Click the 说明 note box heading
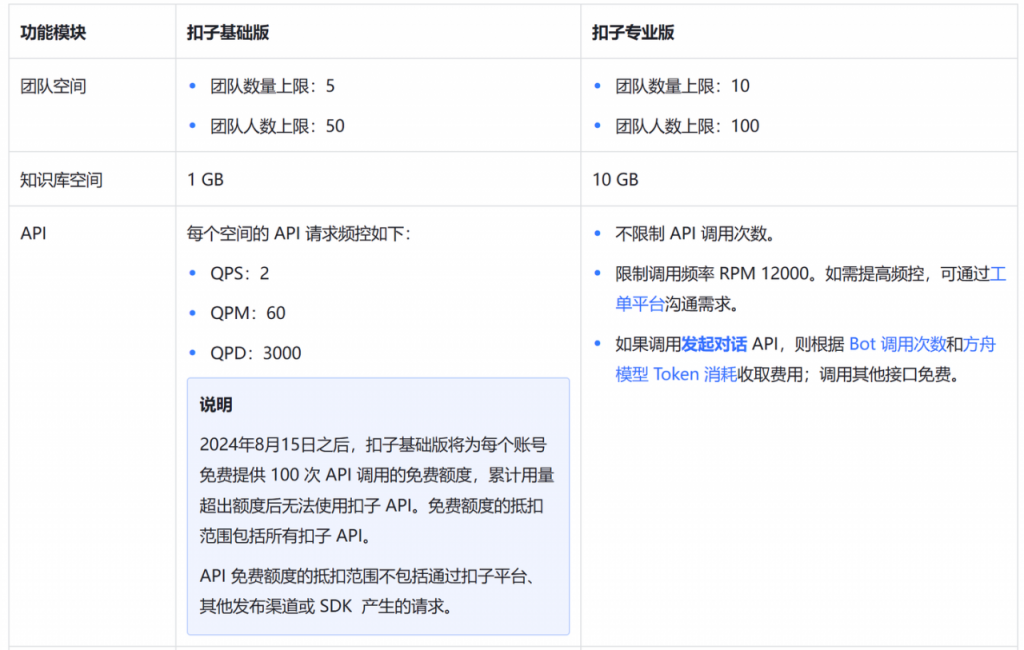 pyautogui.click(x=217, y=405)
